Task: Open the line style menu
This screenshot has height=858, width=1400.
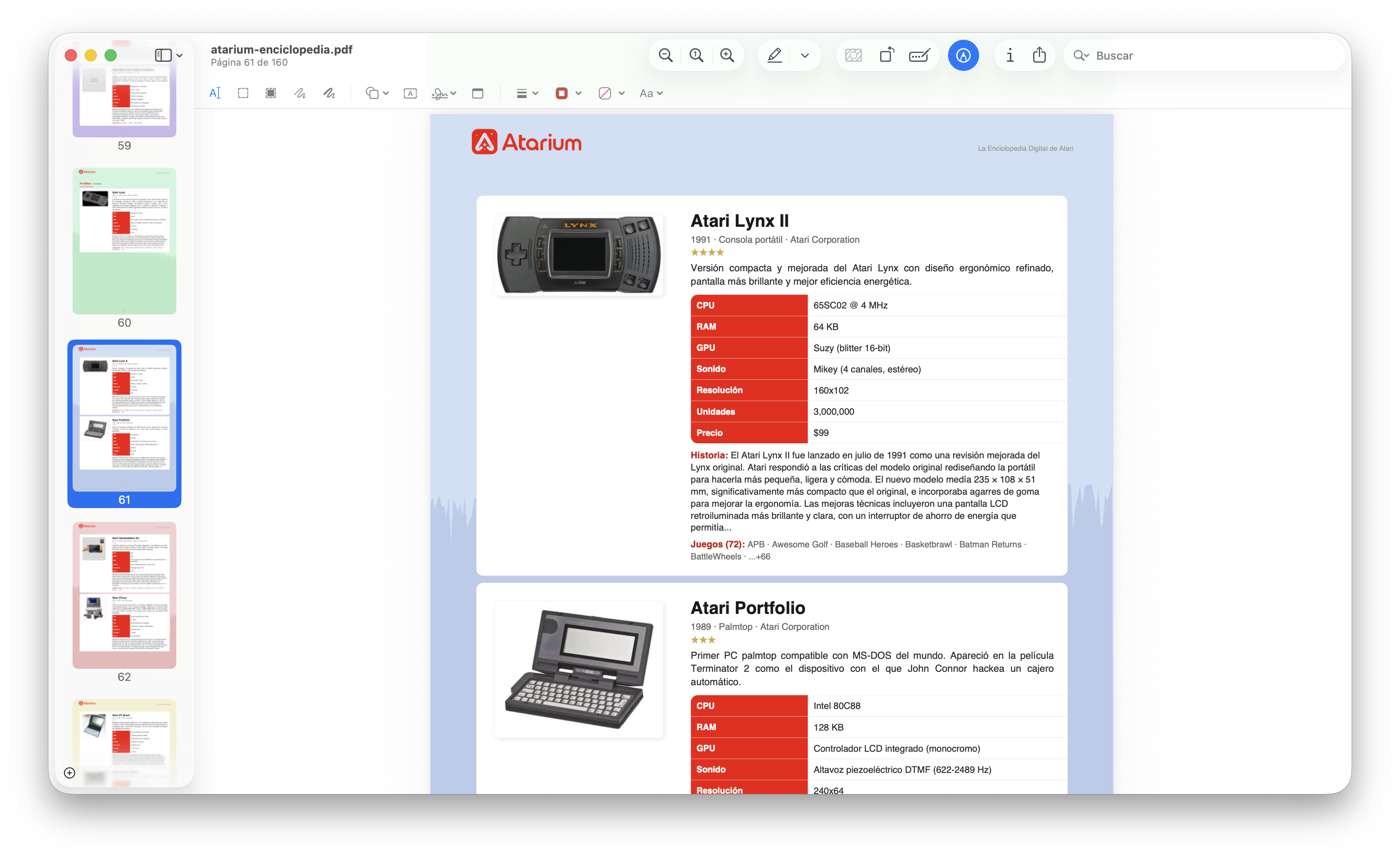Action: 527,93
